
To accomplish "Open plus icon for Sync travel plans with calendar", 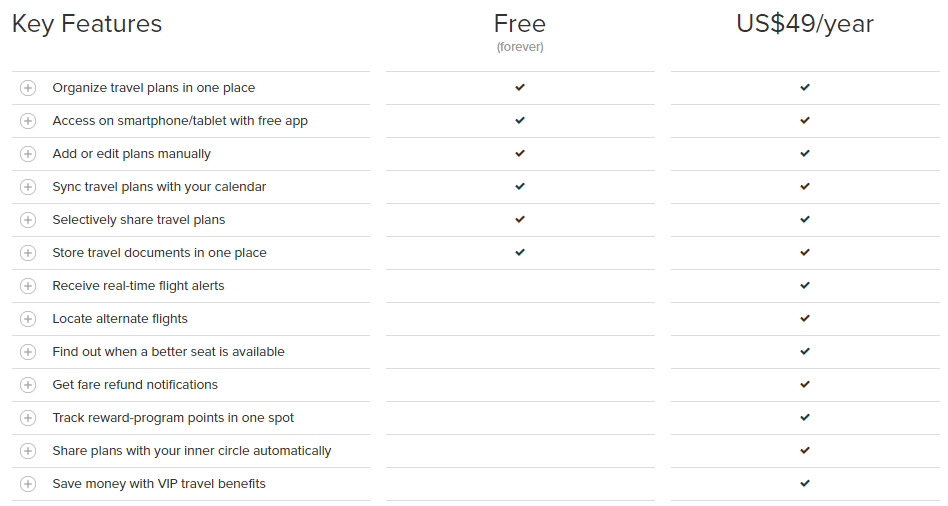I will tap(28, 187).
